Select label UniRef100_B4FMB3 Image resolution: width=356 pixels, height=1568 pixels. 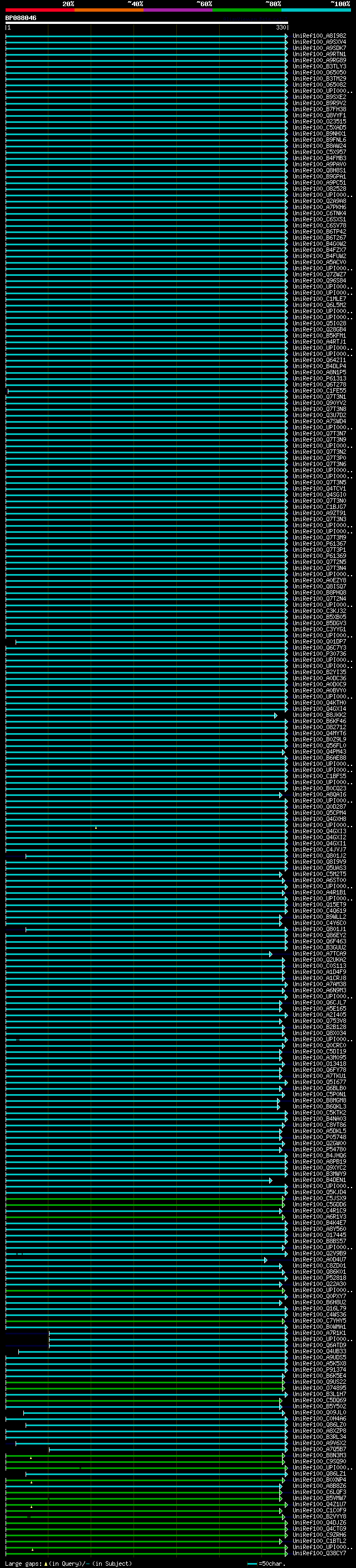point(319,159)
